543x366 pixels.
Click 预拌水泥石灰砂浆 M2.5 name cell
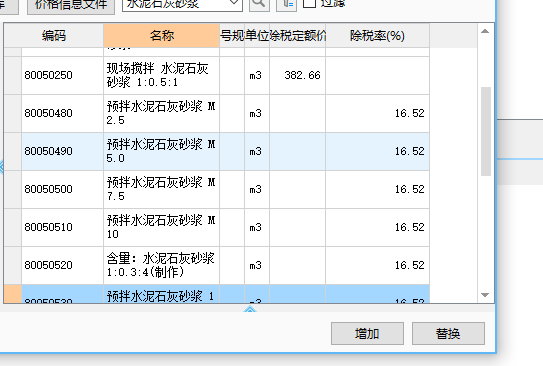pos(161,113)
